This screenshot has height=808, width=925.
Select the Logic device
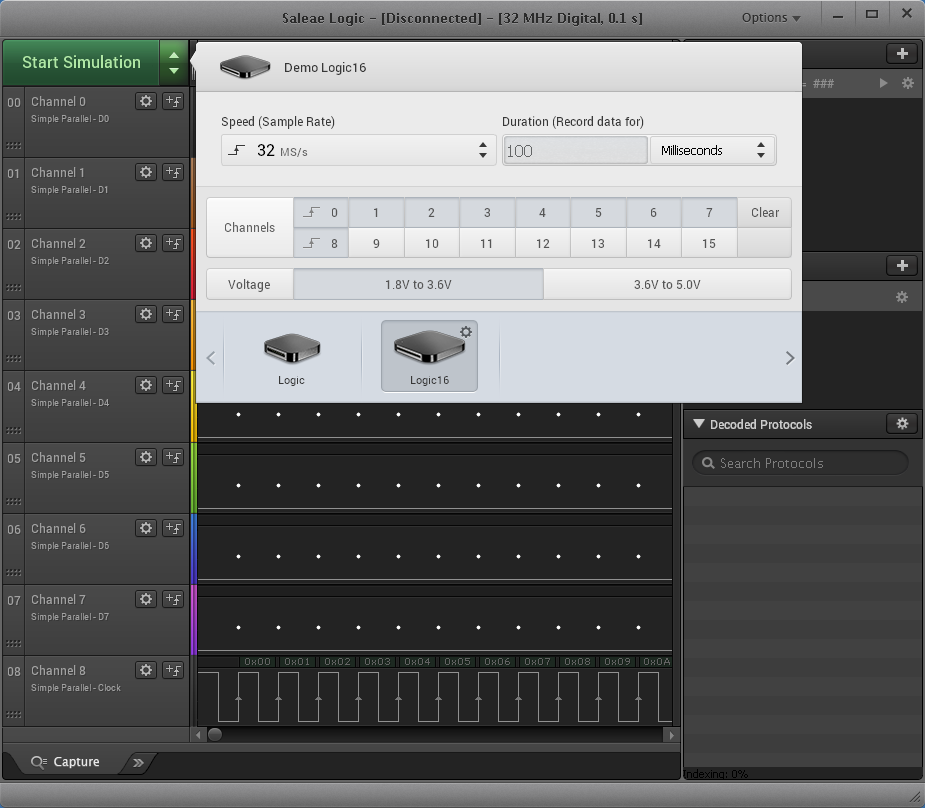(291, 357)
